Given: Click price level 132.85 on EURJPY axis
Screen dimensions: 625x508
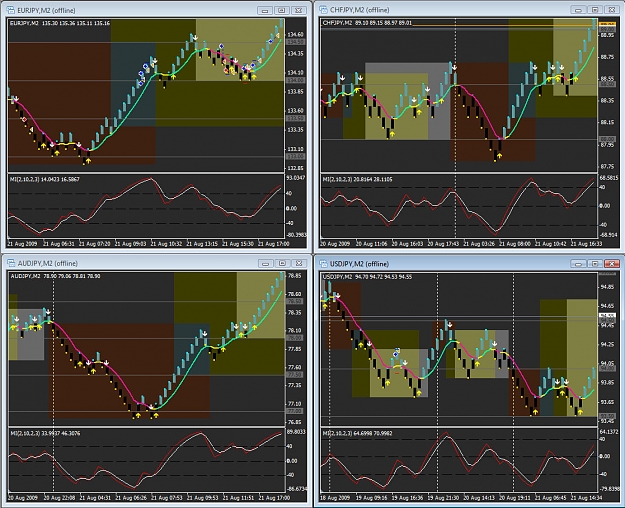Looking at the screenshot, I should (x=295, y=168).
